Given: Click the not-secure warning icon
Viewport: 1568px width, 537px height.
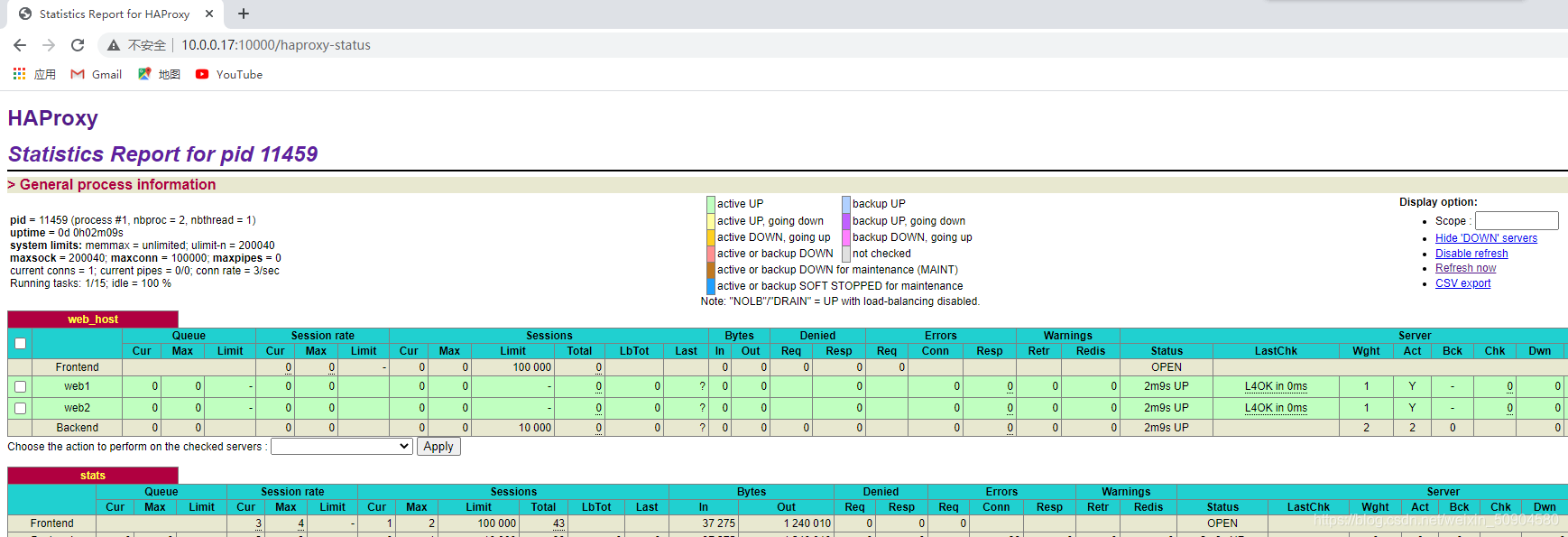Looking at the screenshot, I should (114, 45).
